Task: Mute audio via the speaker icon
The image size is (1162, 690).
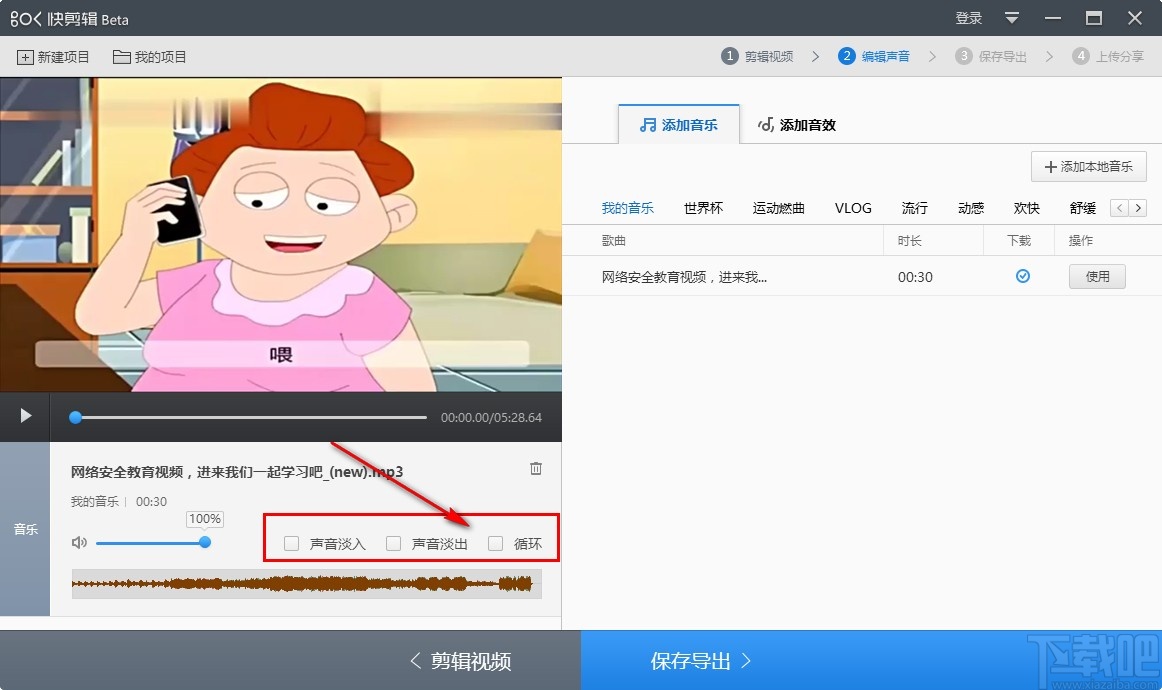Action: pos(79,543)
